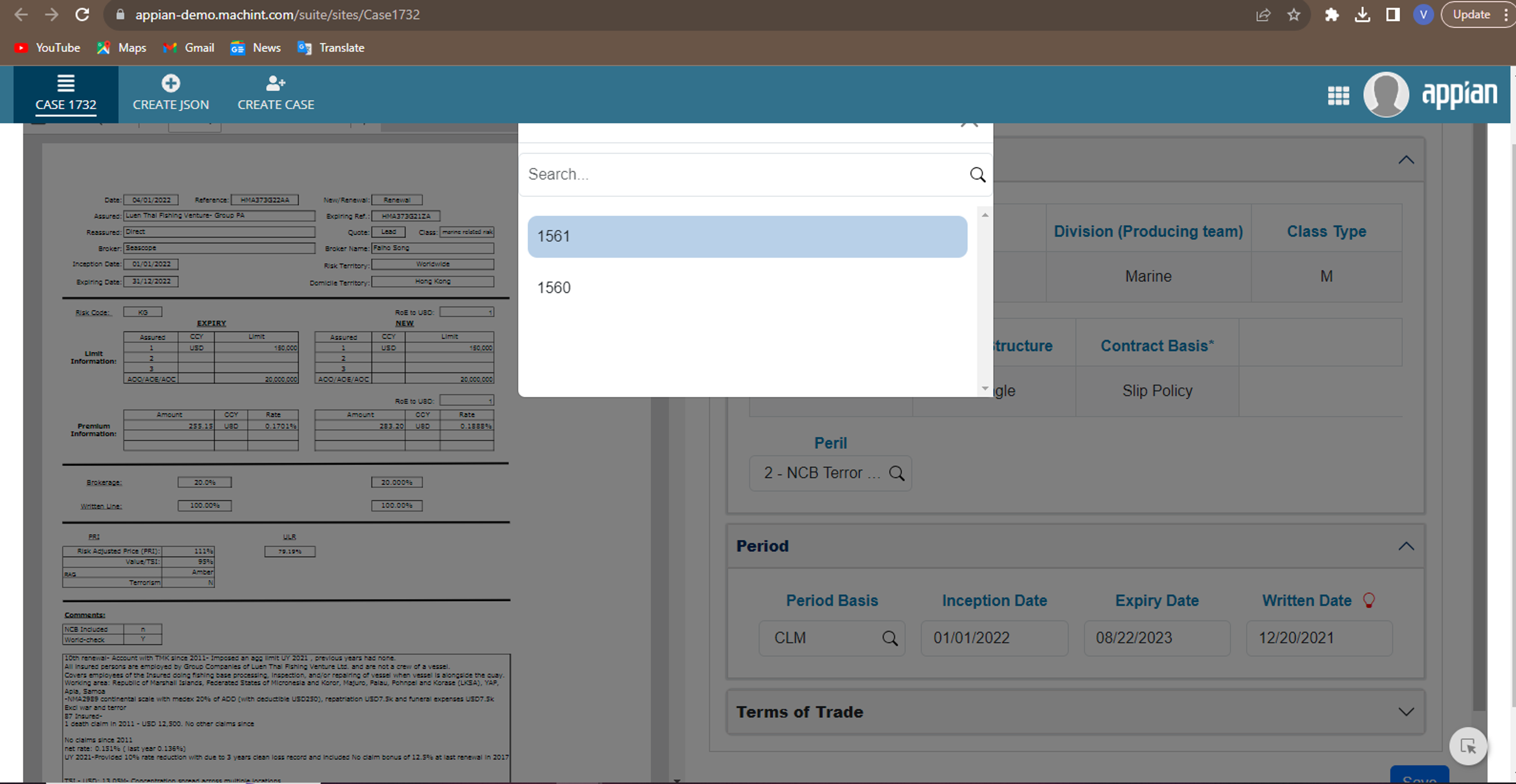Collapse the Period section

1406,546
